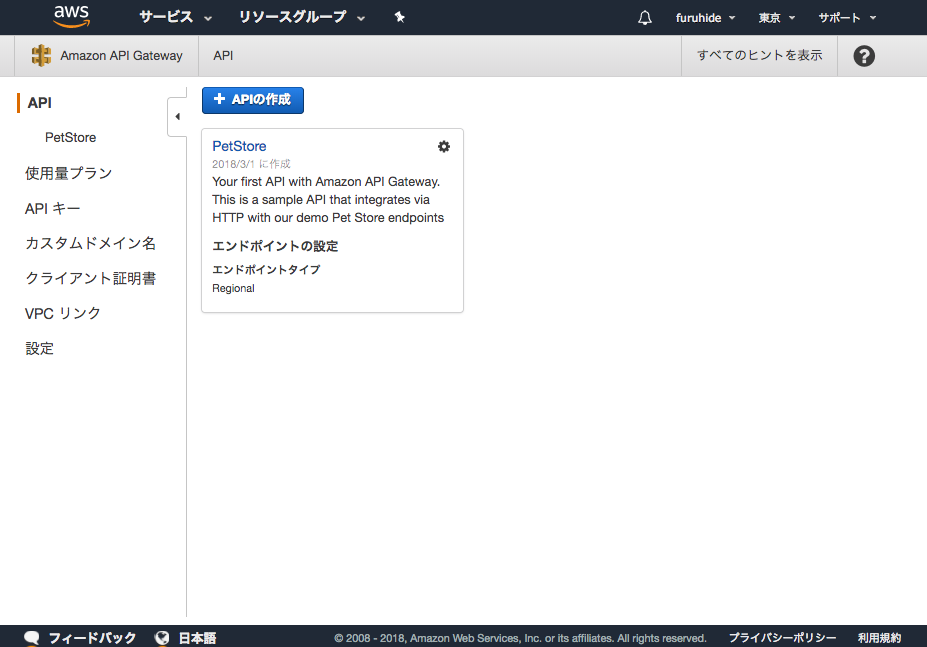The height and width of the screenshot is (647, 927).
Task: Expand the リソースグループ dropdown
Action: coord(292,17)
